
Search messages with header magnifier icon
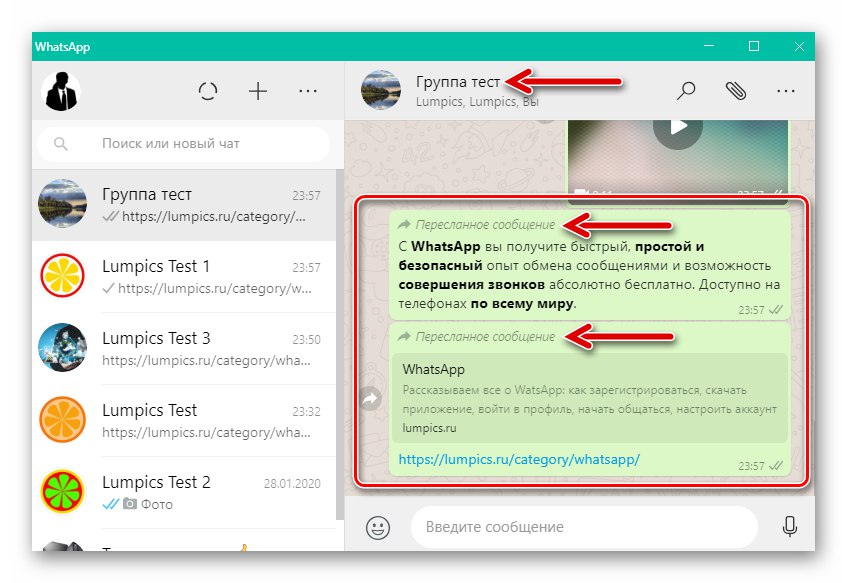[x=686, y=91]
